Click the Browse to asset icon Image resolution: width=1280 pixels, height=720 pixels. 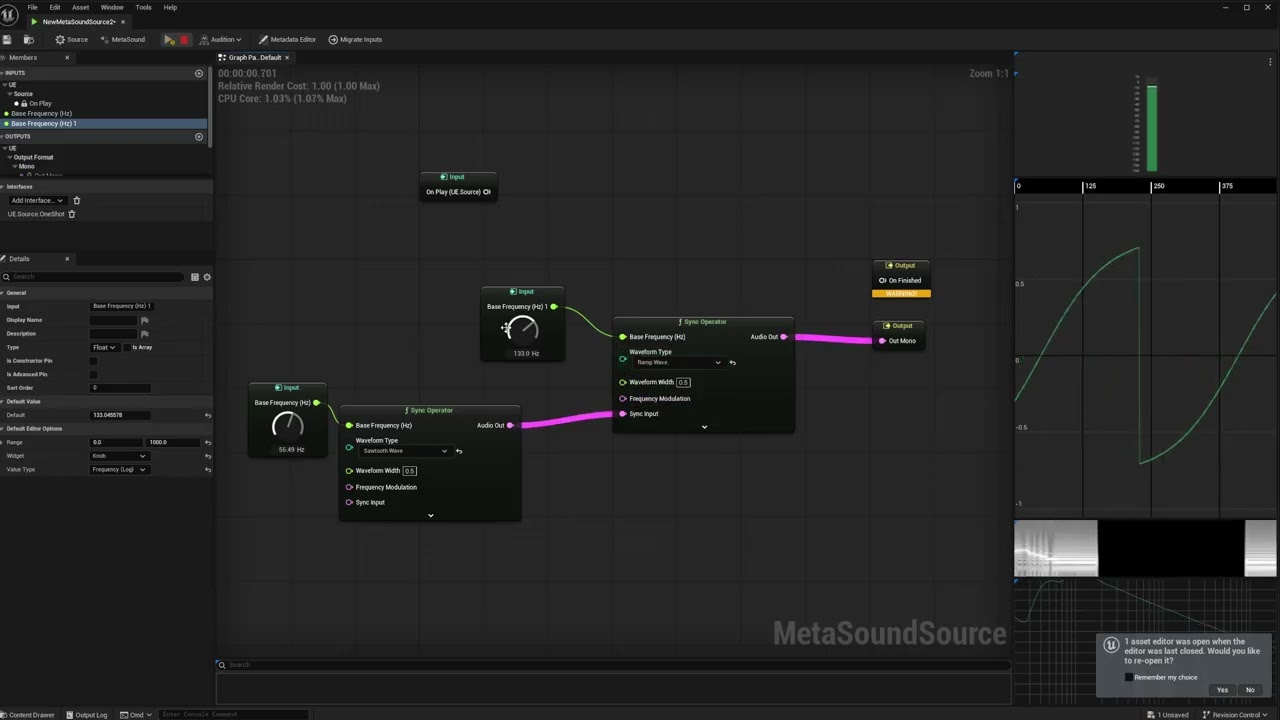click(x=28, y=39)
